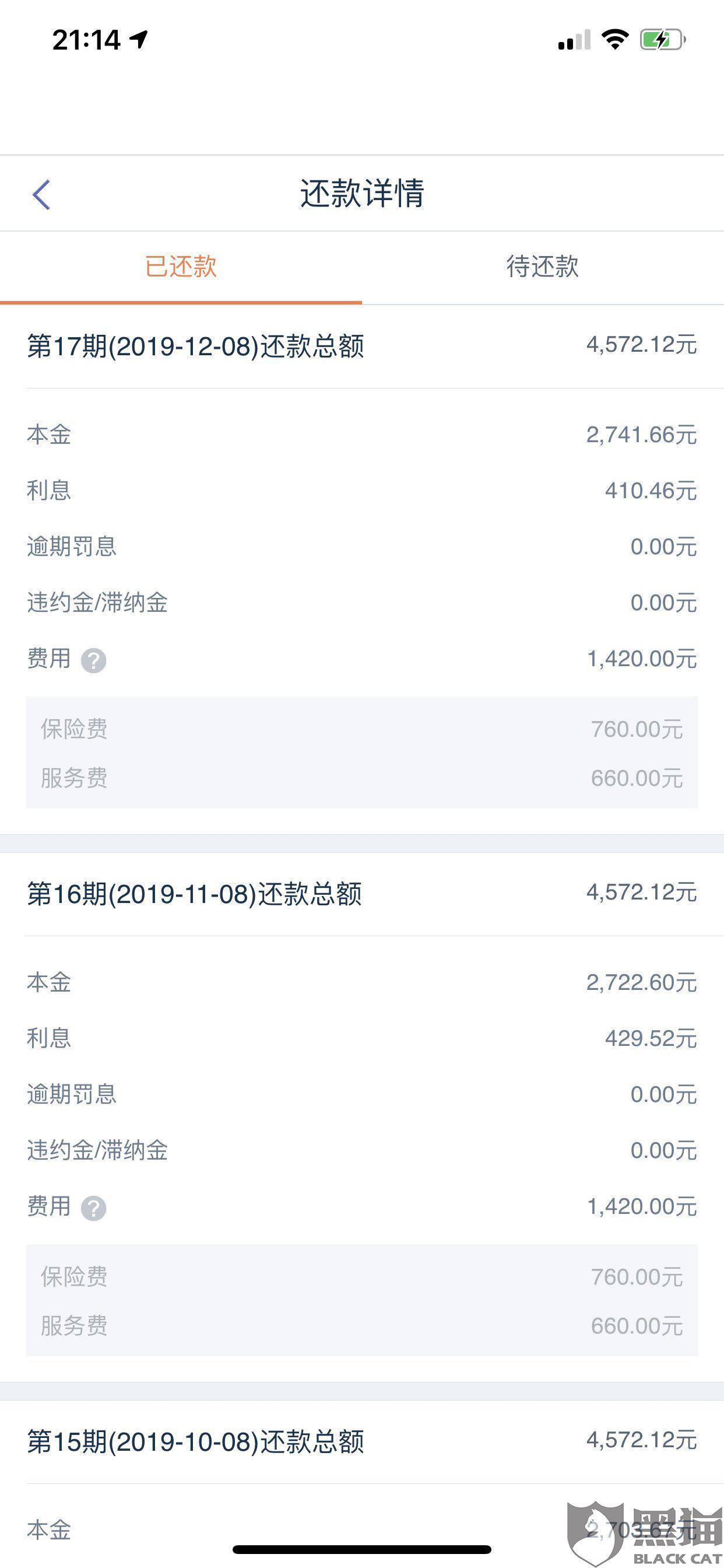Viewport: 724px width, 1568px height.
Task: Tap the battery charging icon
Action: 662,40
